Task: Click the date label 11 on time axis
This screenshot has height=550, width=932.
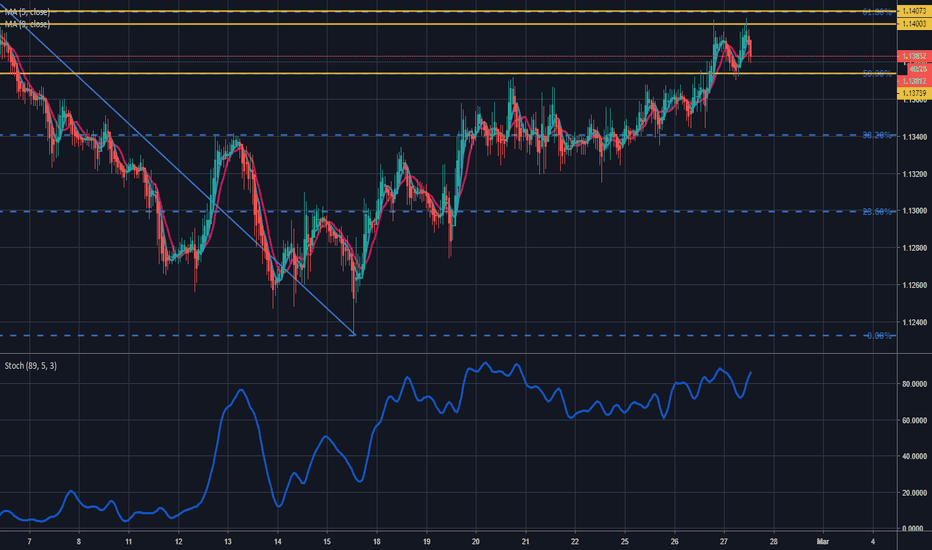Action: [x=128, y=542]
